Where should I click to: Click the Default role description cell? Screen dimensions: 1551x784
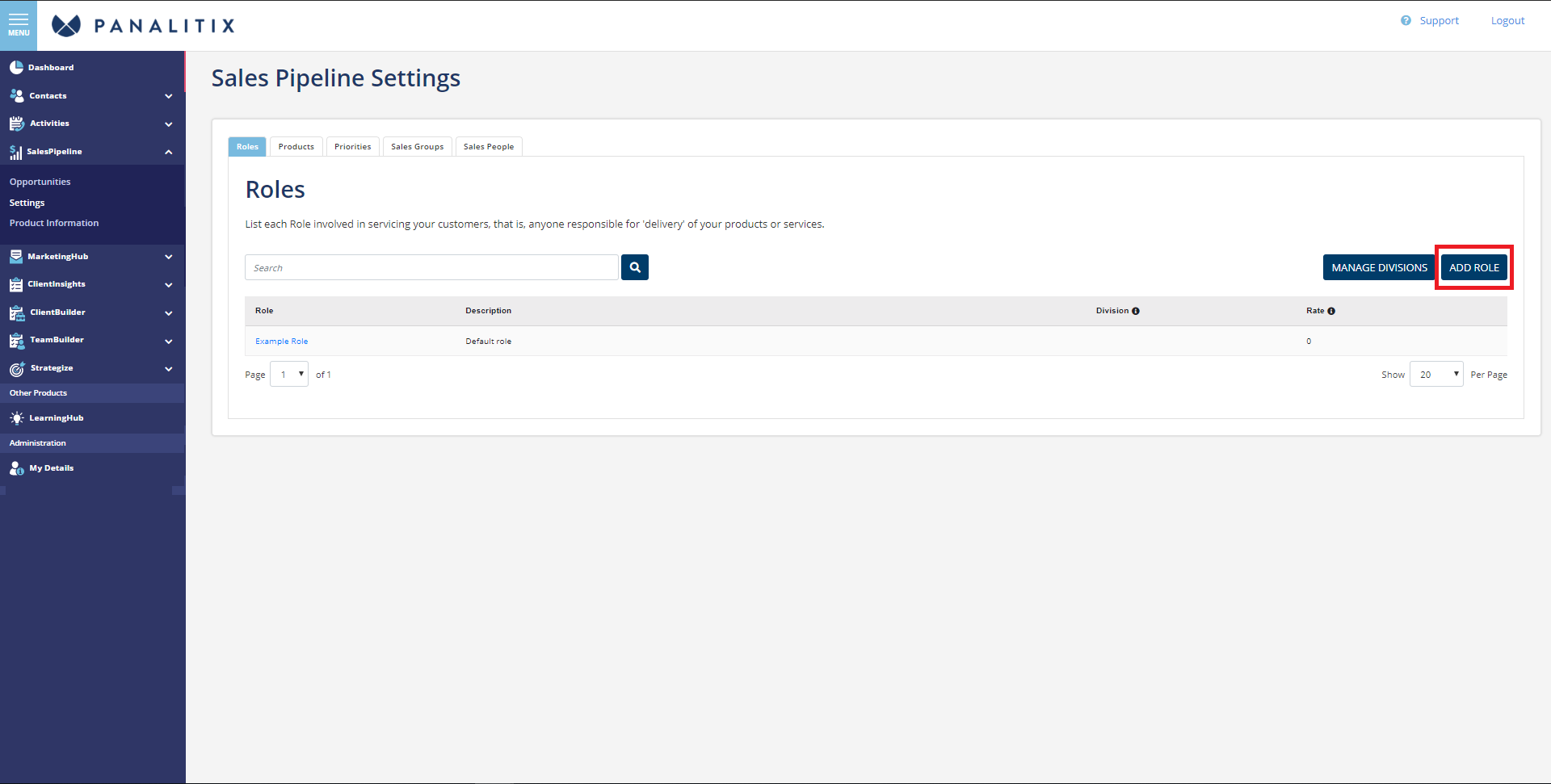[489, 342]
